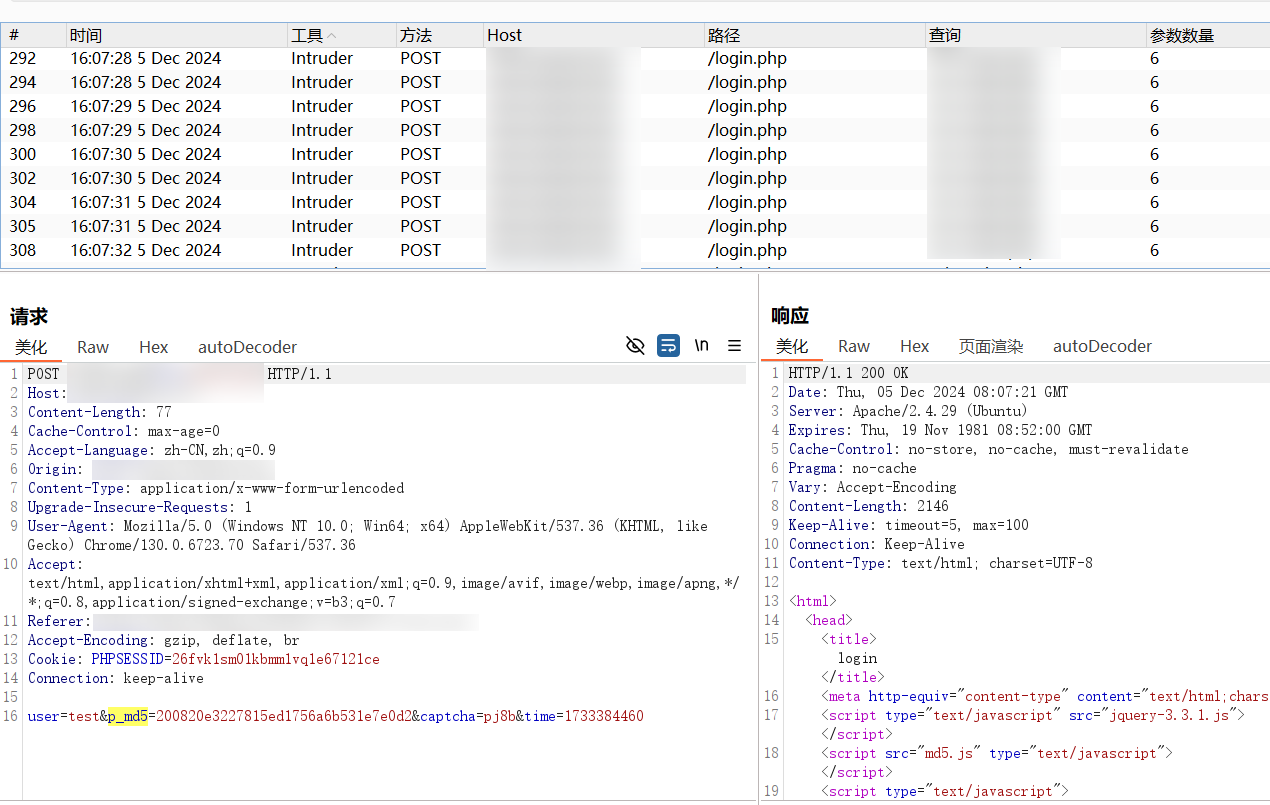Click the Content-Length: 77 header line

99,412
